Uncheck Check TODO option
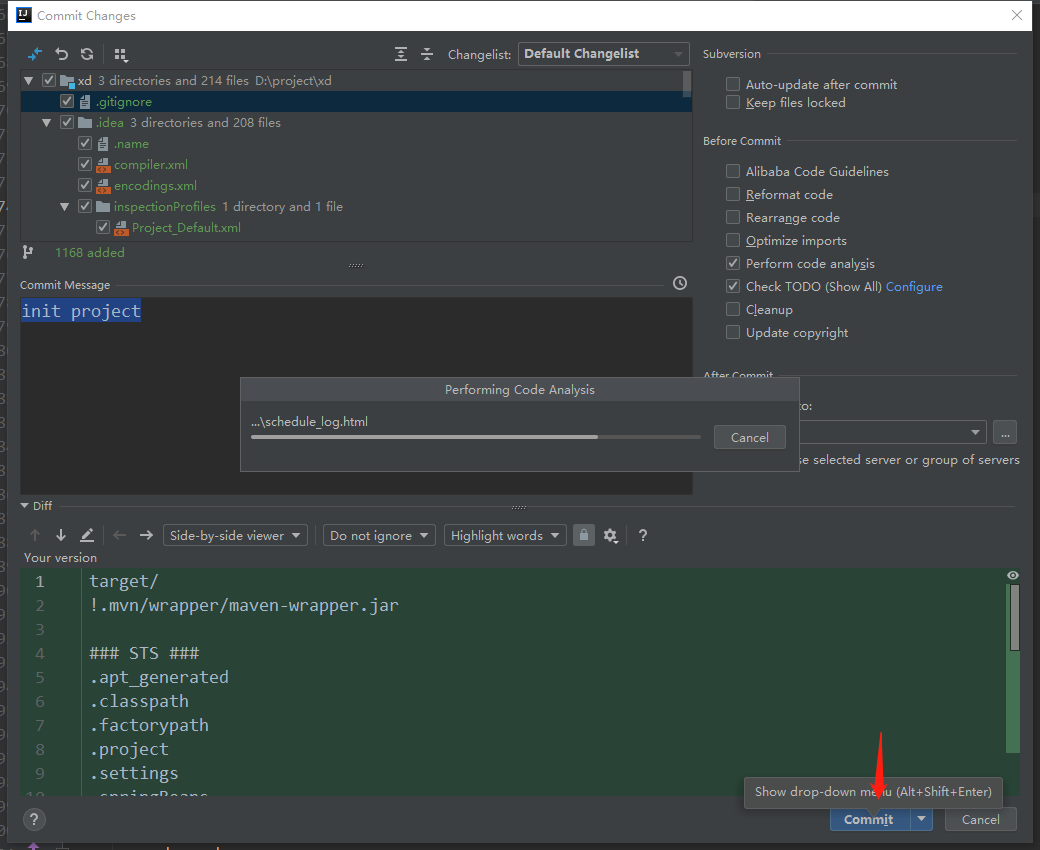 pos(733,286)
